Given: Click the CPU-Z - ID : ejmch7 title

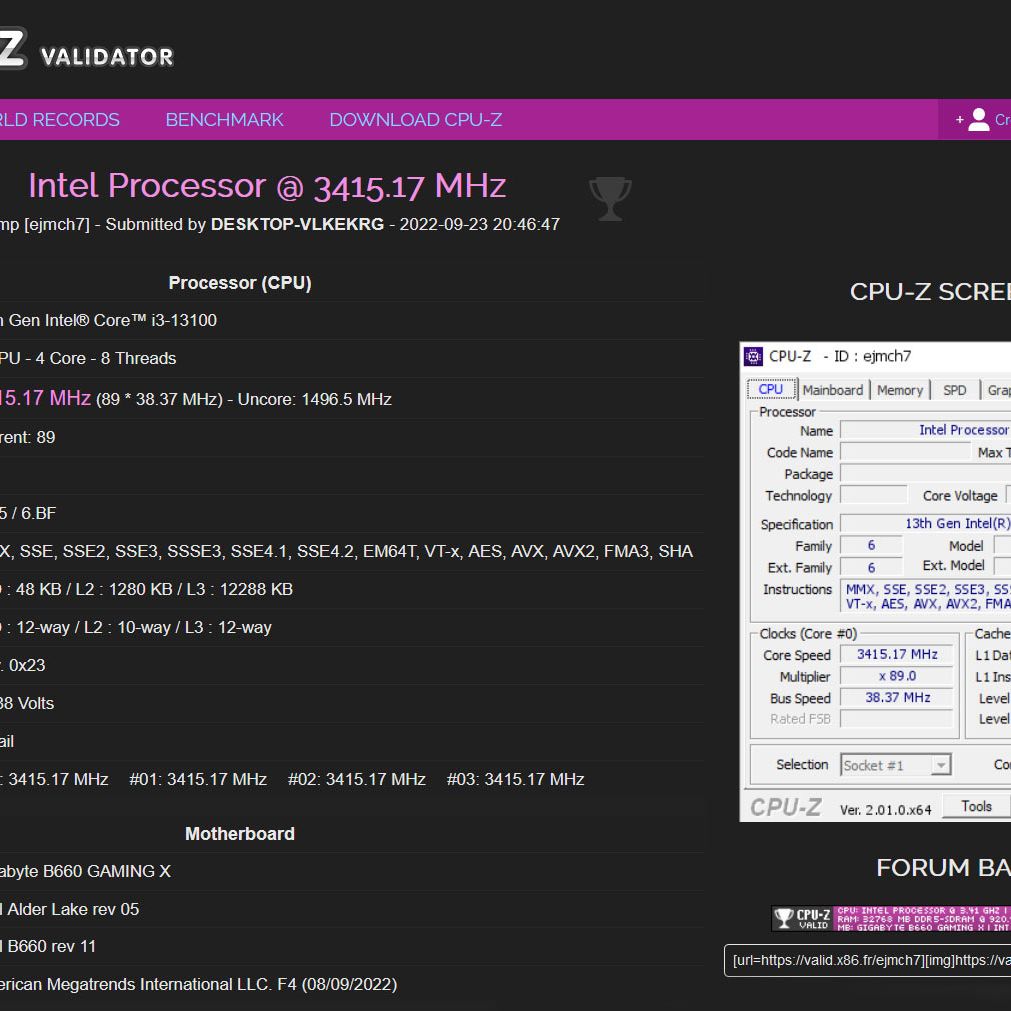Looking at the screenshot, I should click(839, 357).
